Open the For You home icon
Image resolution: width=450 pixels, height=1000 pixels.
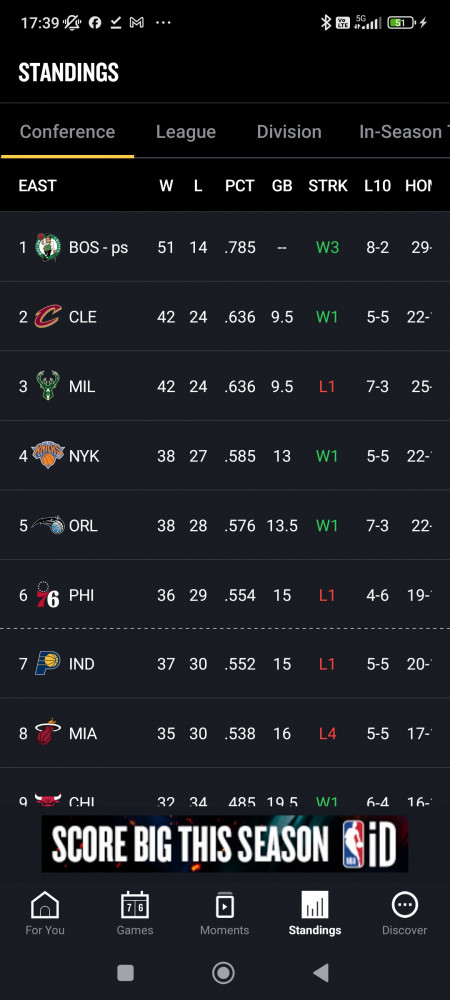(45, 904)
